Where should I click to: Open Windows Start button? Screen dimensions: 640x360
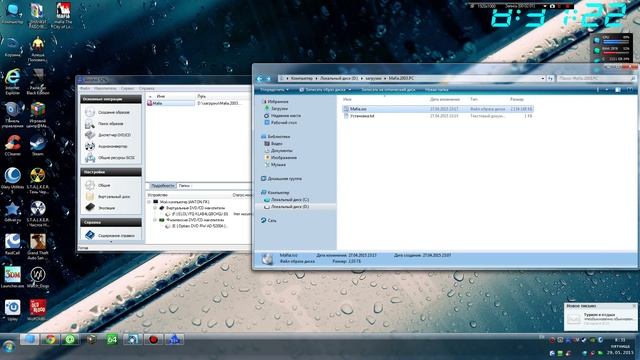pyautogui.click(x=9, y=347)
